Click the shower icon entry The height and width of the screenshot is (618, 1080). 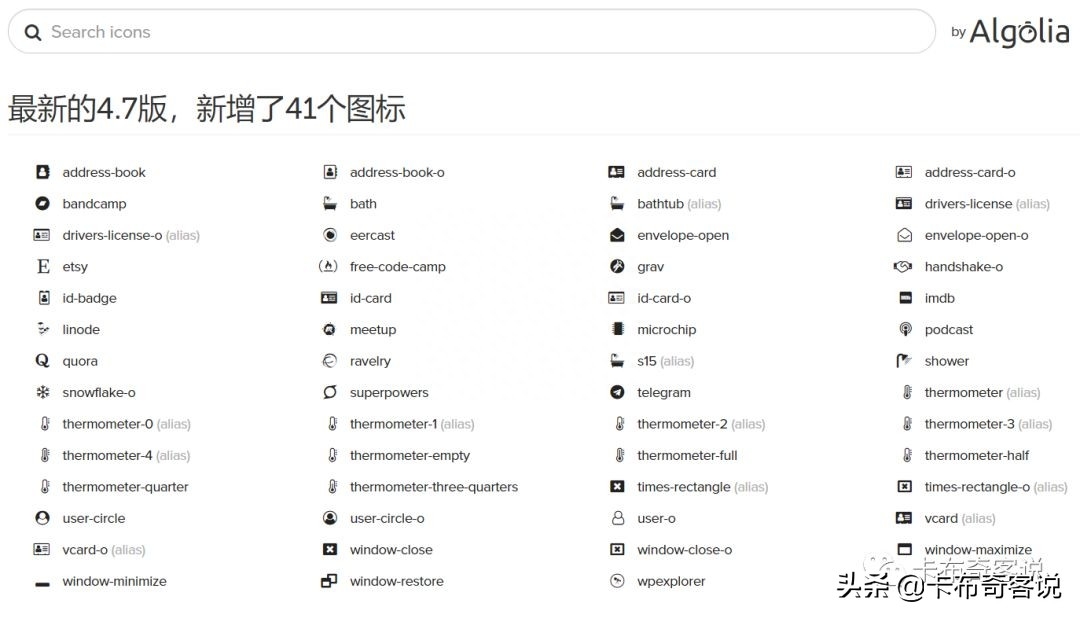click(945, 360)
